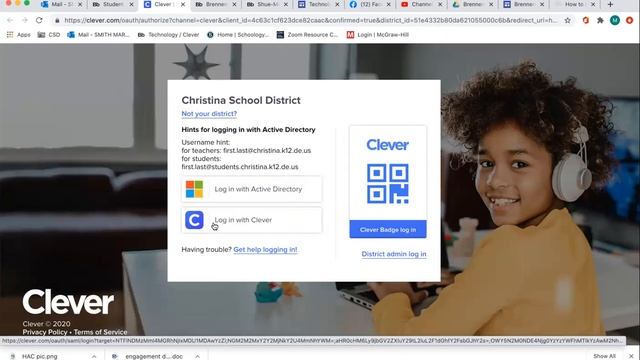Image resolution: width=640 pixels, height=360 pixels.
Task: Switch to the Technology tab
Action: (319, 4)
